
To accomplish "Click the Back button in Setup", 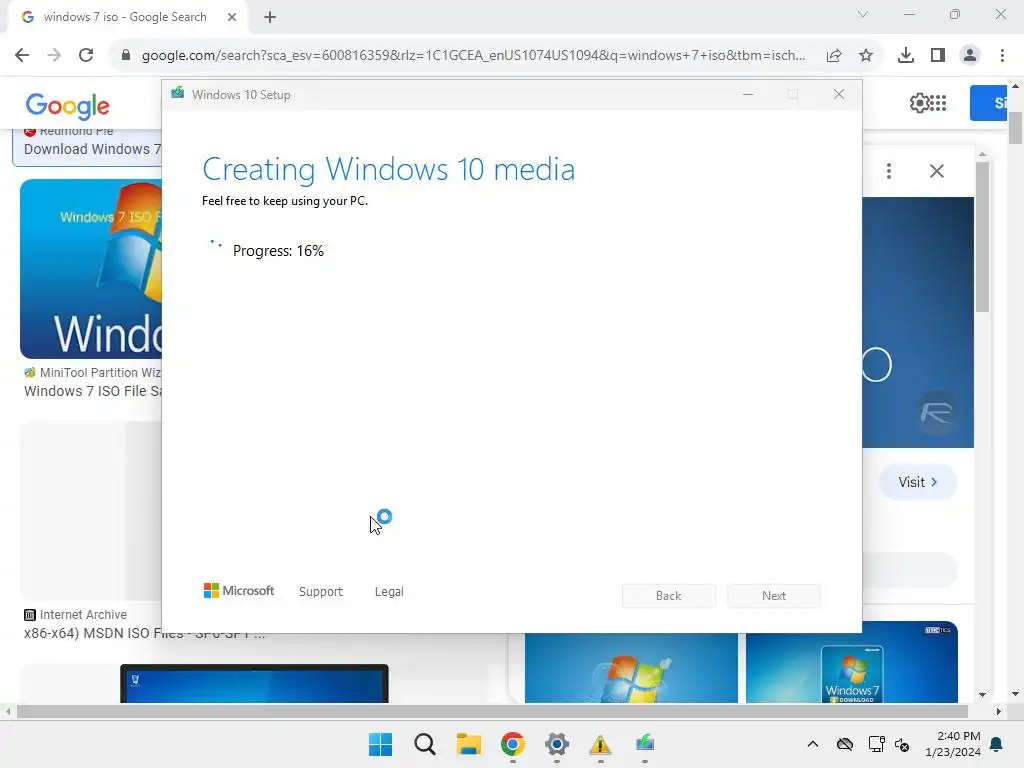I will pyautogui.click(x=669, y=596).
